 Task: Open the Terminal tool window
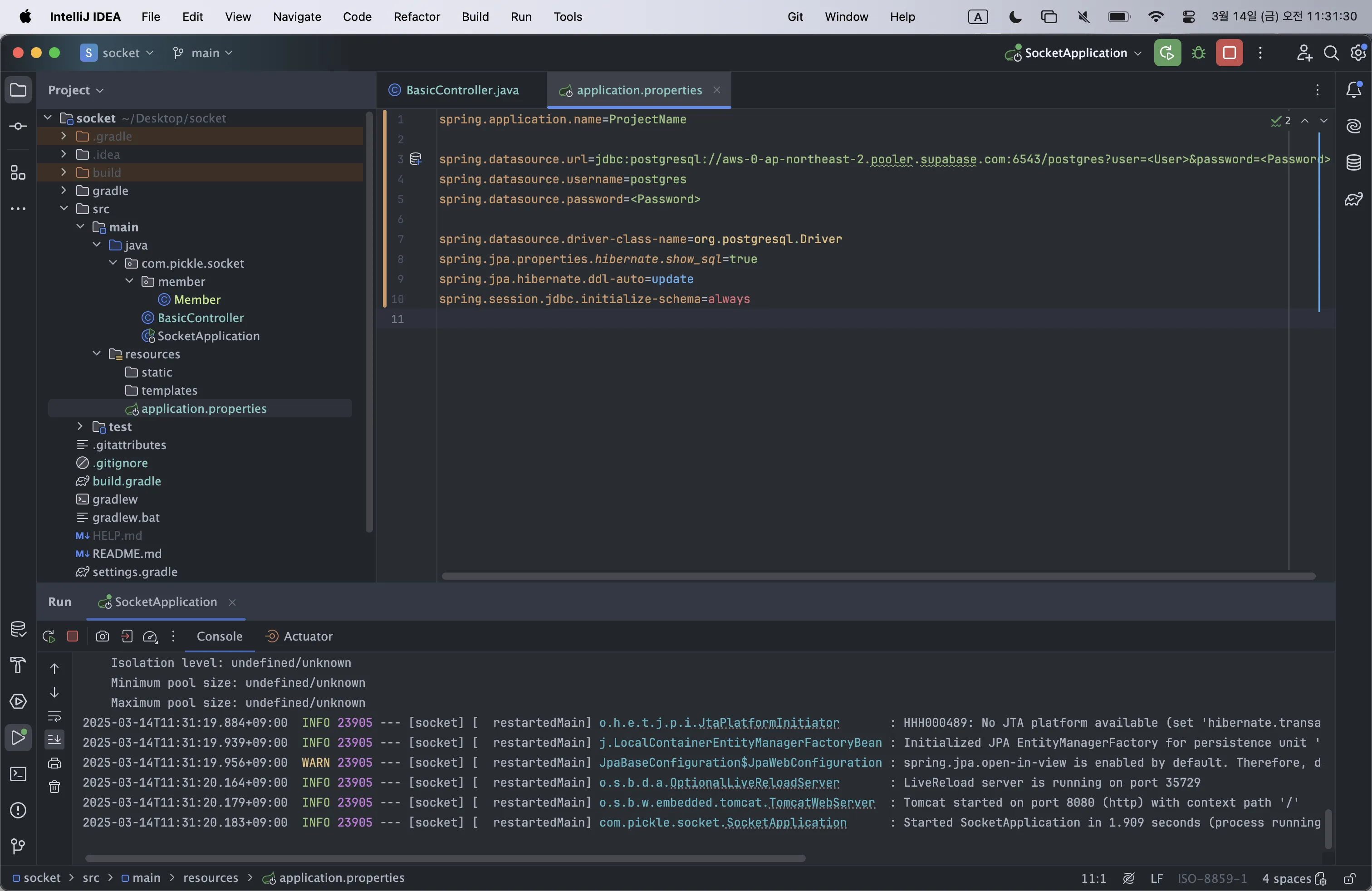pos(18,774)
